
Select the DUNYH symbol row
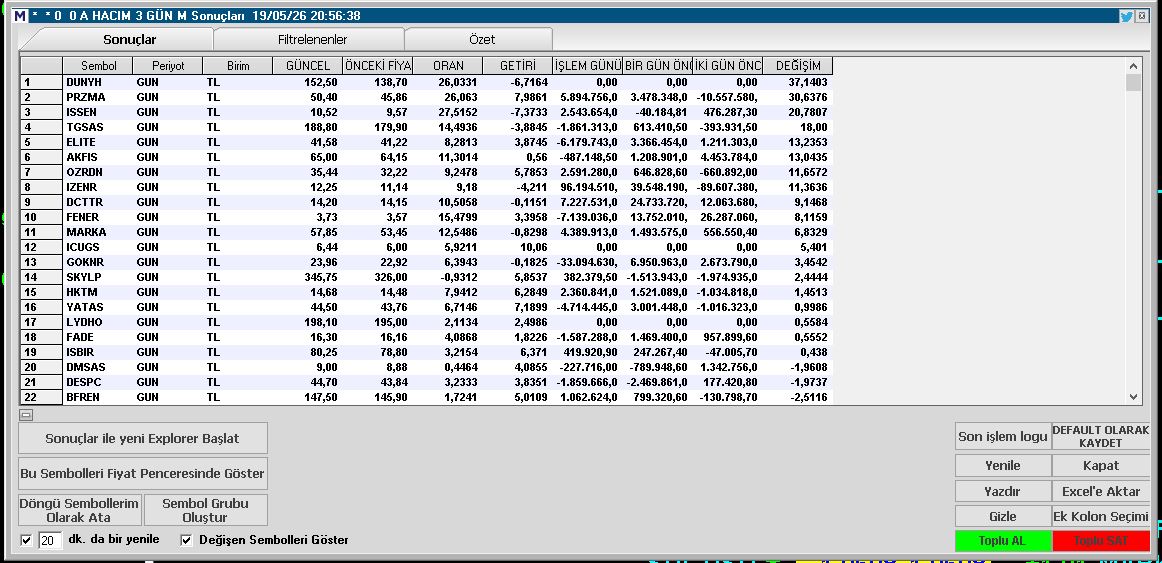(426, 82)
